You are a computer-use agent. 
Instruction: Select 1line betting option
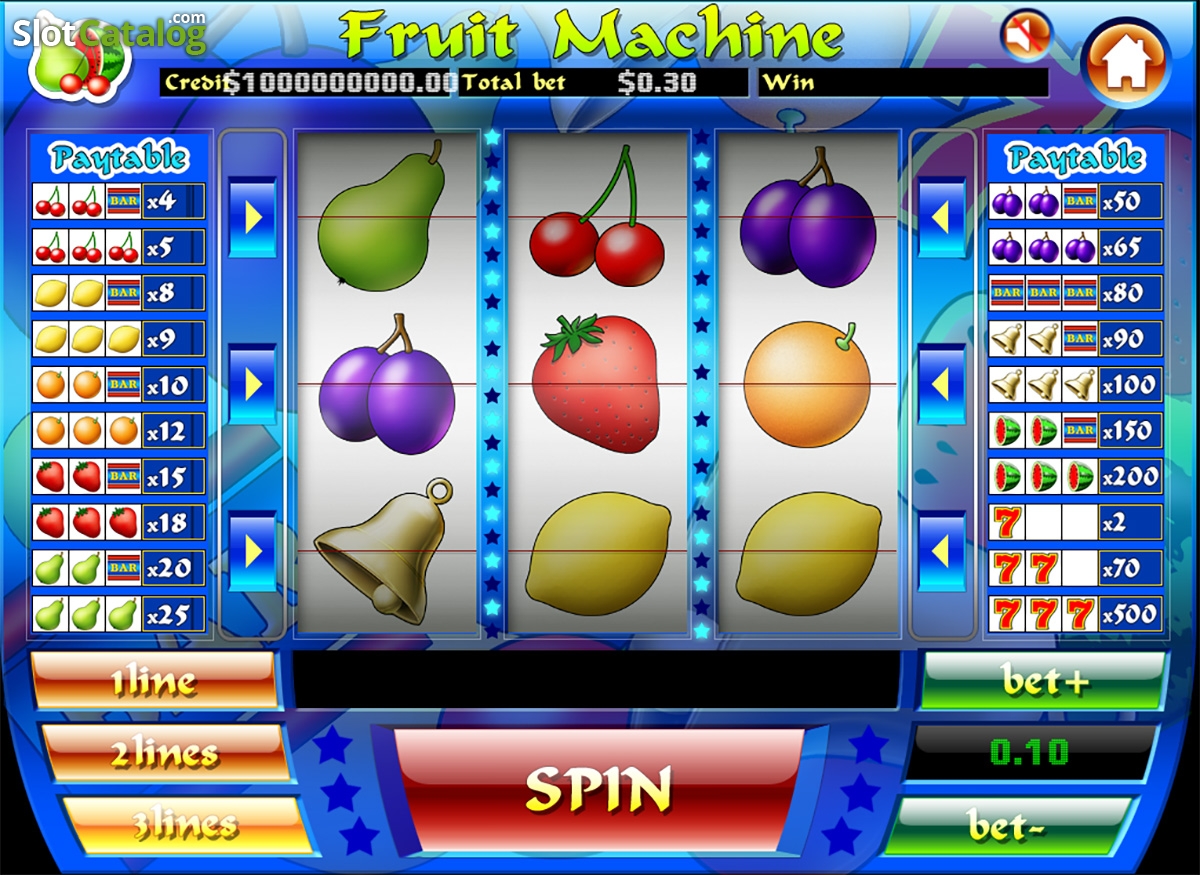[x=155, y=681]
